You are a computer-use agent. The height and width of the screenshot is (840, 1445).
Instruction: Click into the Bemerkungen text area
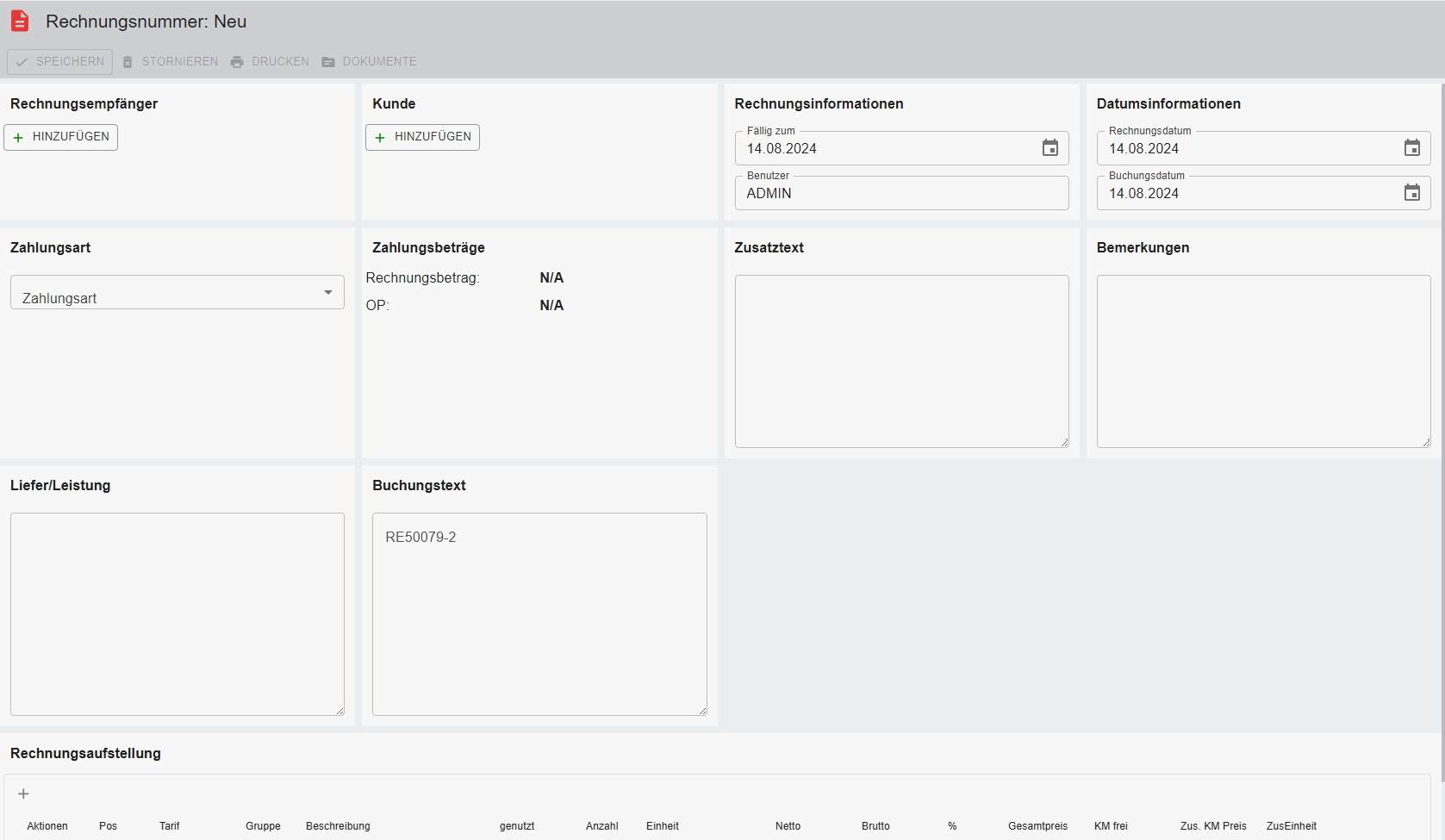pos(1263,361)
